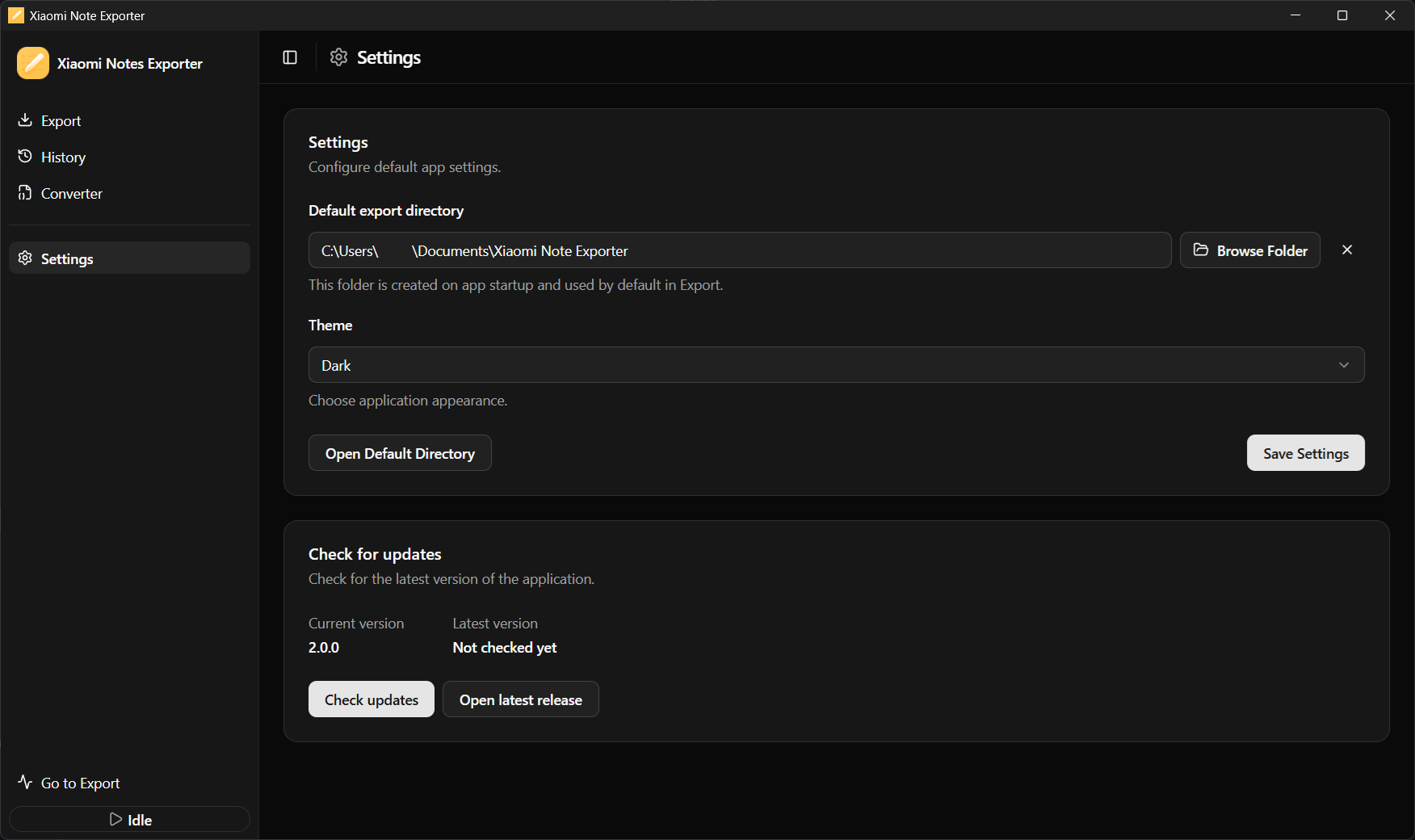Screen dimensions: 1415x840
Task: Click Browse Folder button
Action: pos(1250,250)
